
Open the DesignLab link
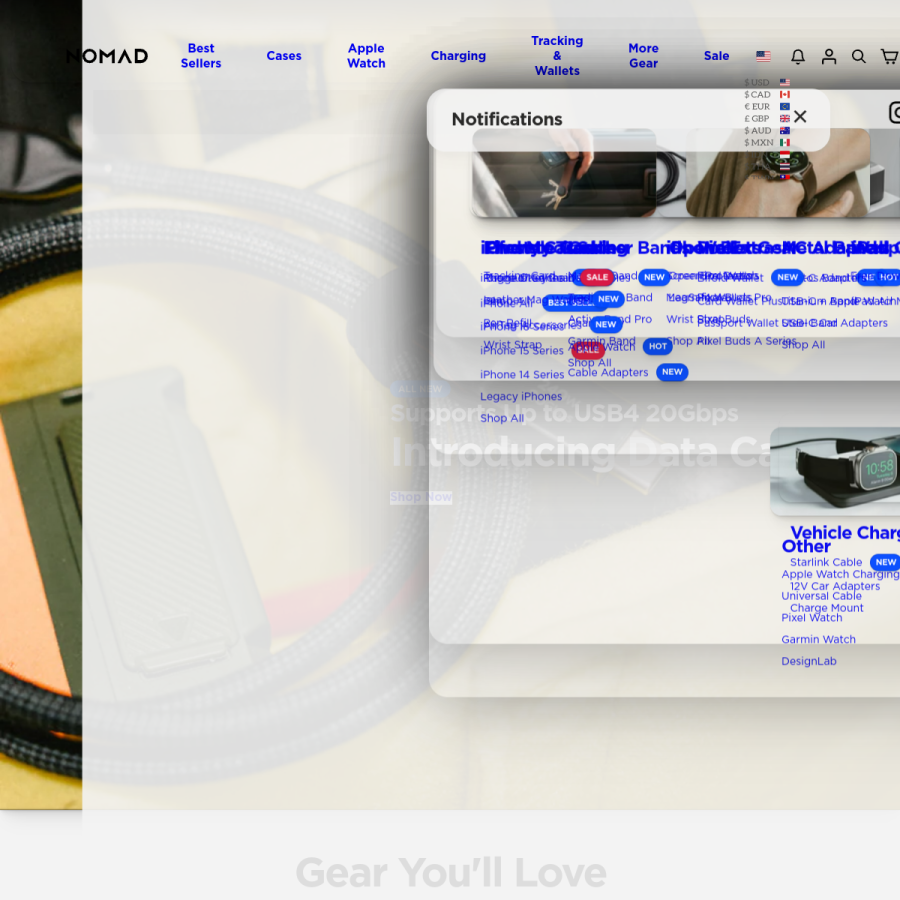[x=809, y=662]
